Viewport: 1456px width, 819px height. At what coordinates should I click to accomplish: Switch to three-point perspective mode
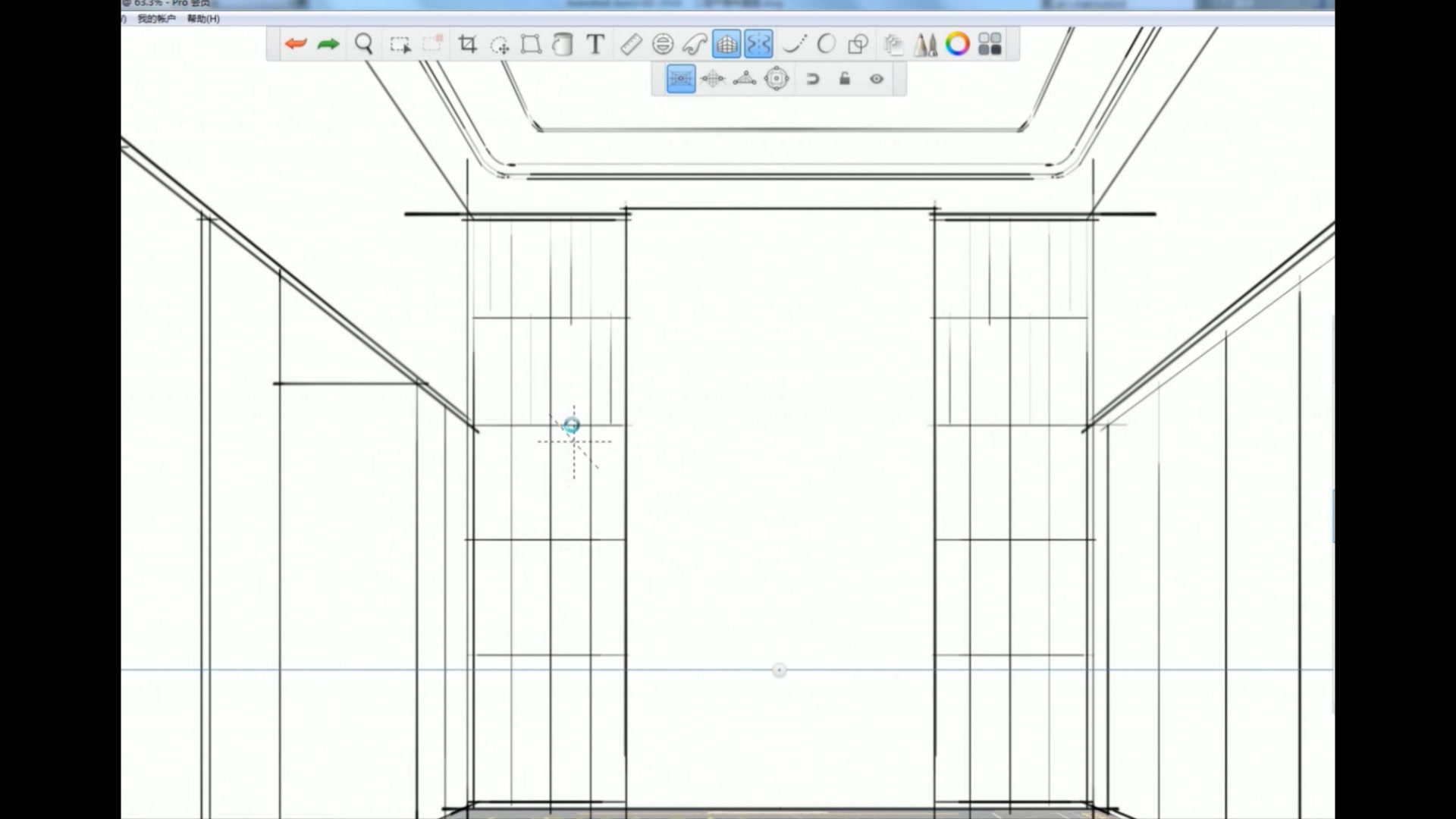(745, 79)
